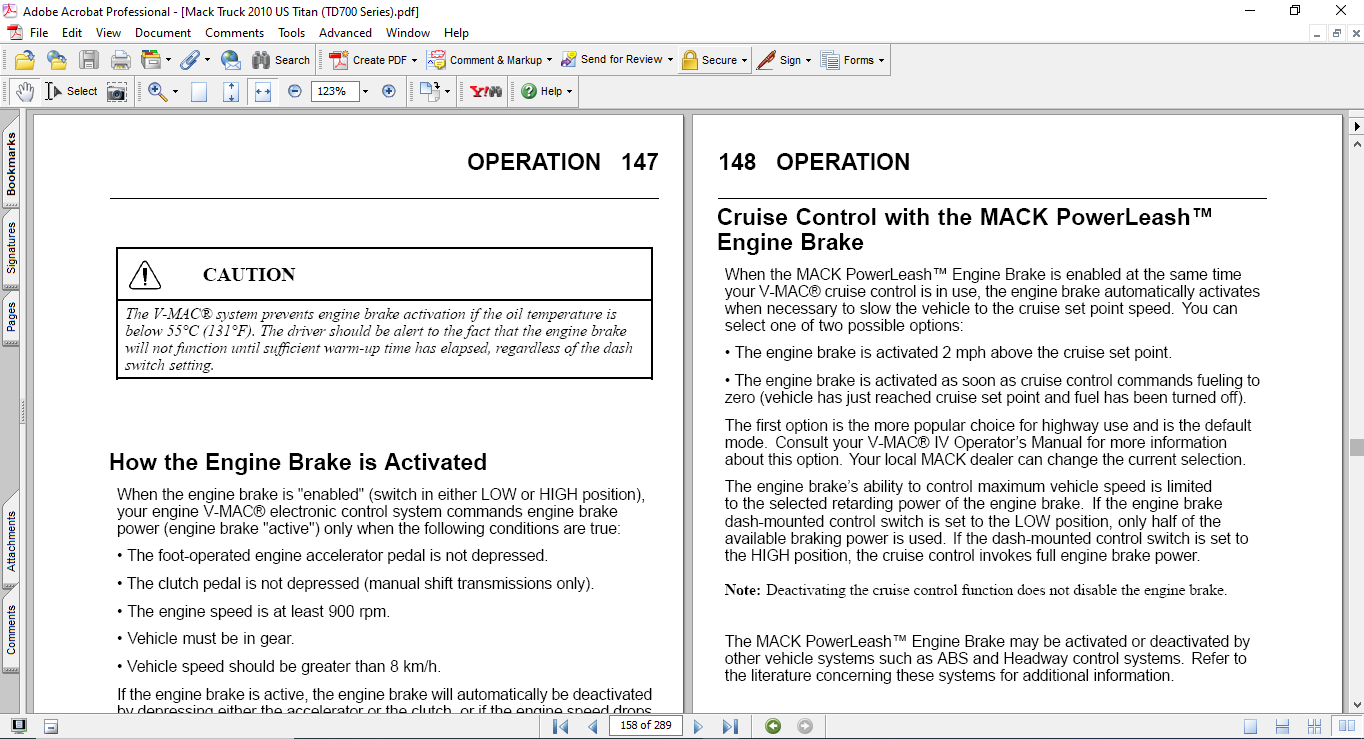1364x739 pixels.
Task: Set Actual Size page view
Action: [199, 91]
